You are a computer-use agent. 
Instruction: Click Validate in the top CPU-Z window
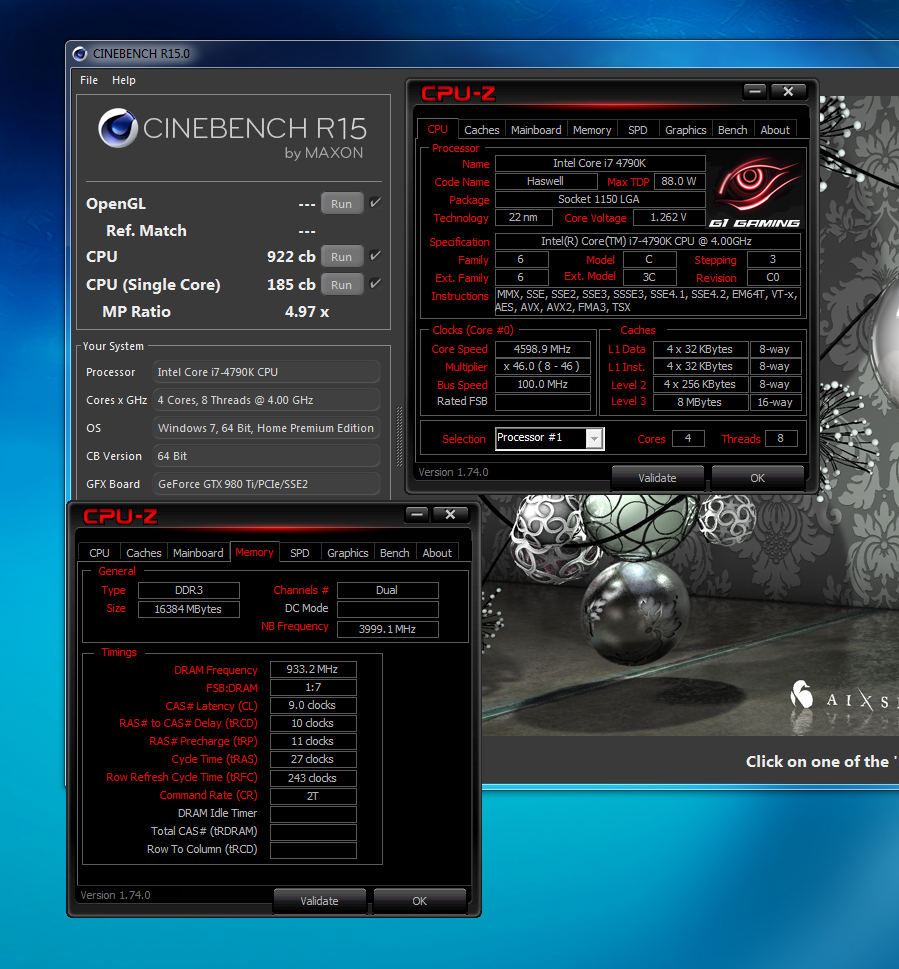(657, 478)
